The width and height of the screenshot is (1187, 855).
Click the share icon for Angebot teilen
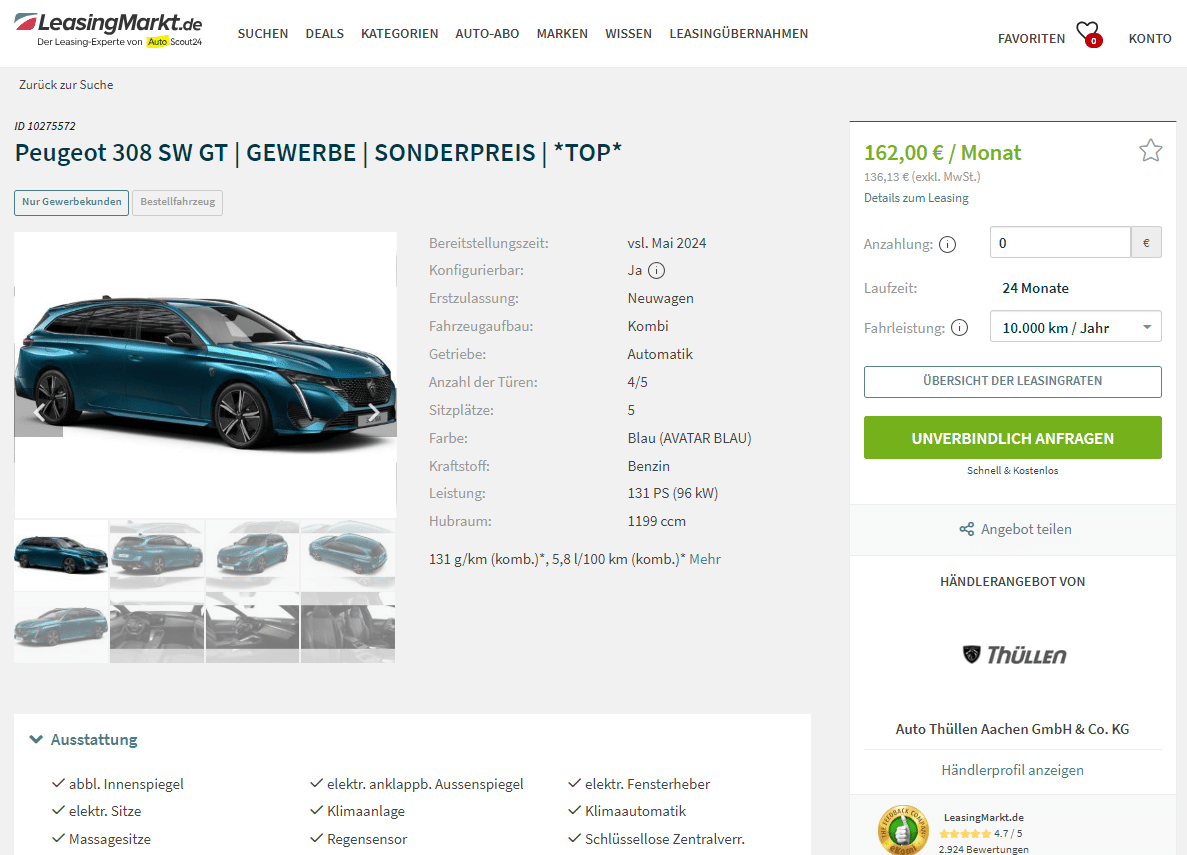(967, 529)
